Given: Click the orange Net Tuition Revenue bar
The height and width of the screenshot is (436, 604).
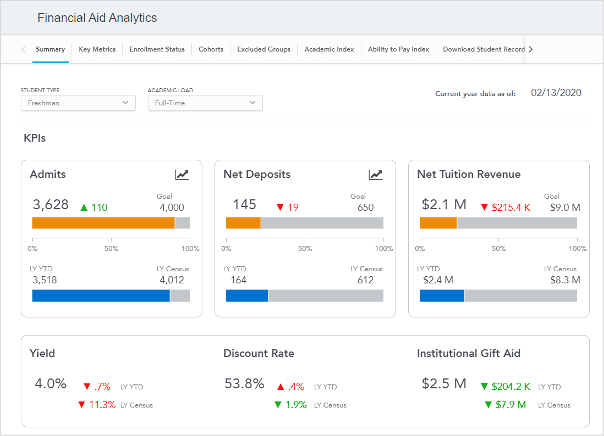Looking at the screenshot, I should tap(438, 223).
